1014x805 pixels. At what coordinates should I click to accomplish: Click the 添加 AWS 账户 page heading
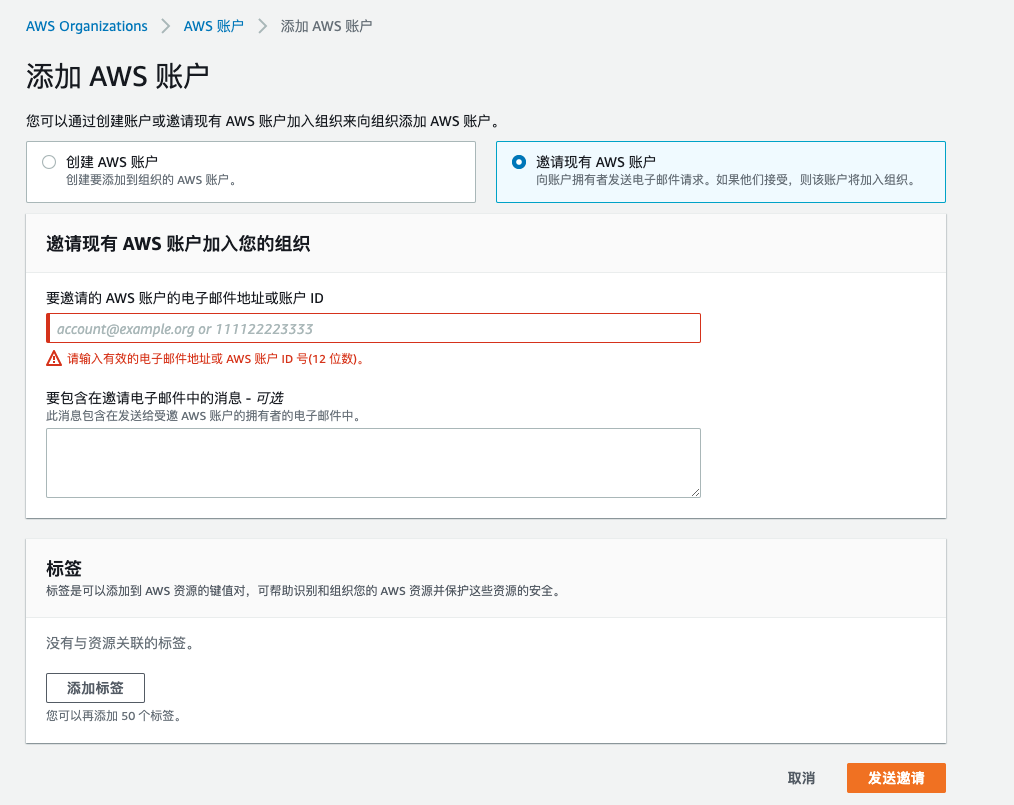(x=117, y=77)
